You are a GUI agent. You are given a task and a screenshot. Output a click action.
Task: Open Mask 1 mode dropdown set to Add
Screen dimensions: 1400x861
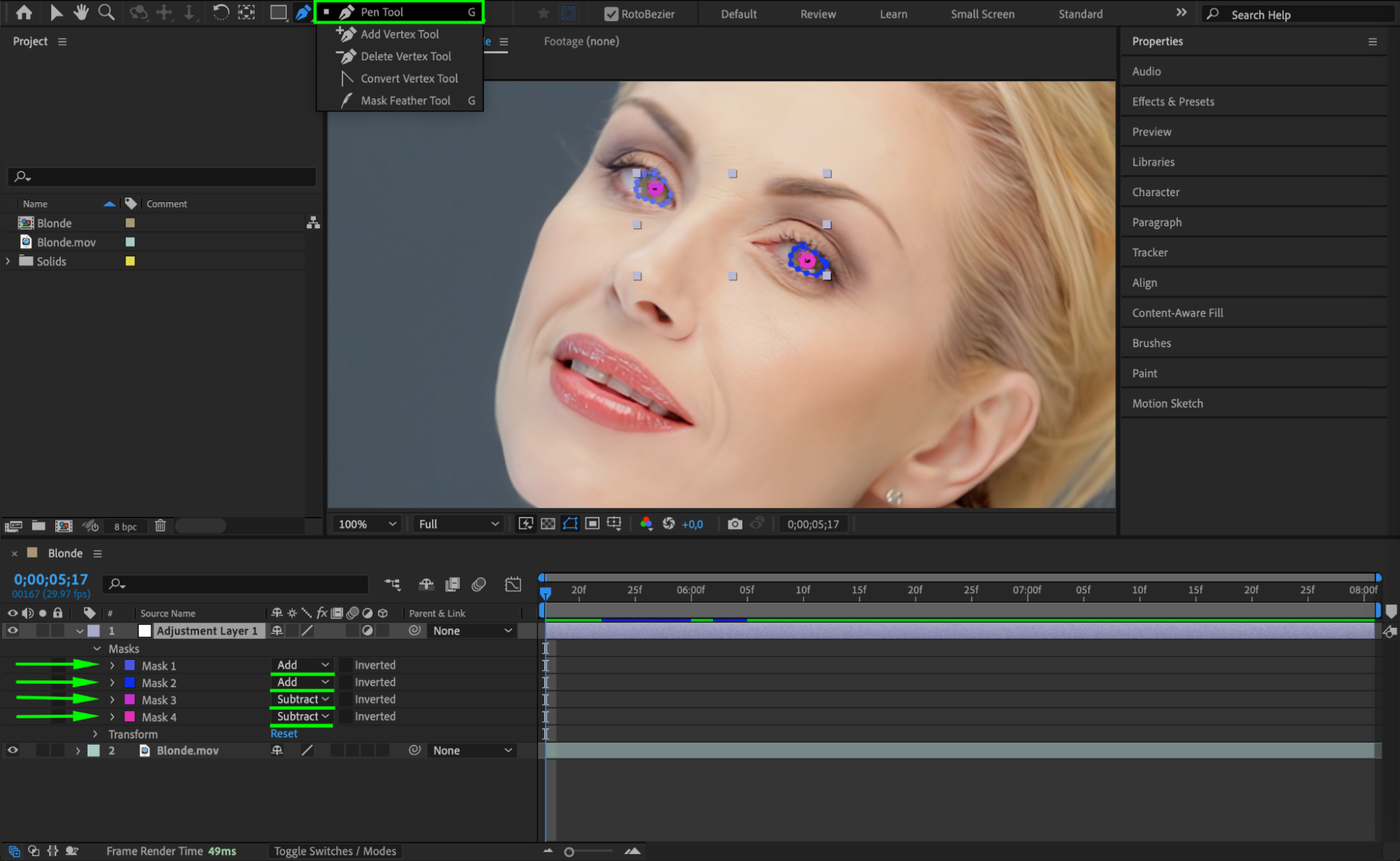[303, 665]
